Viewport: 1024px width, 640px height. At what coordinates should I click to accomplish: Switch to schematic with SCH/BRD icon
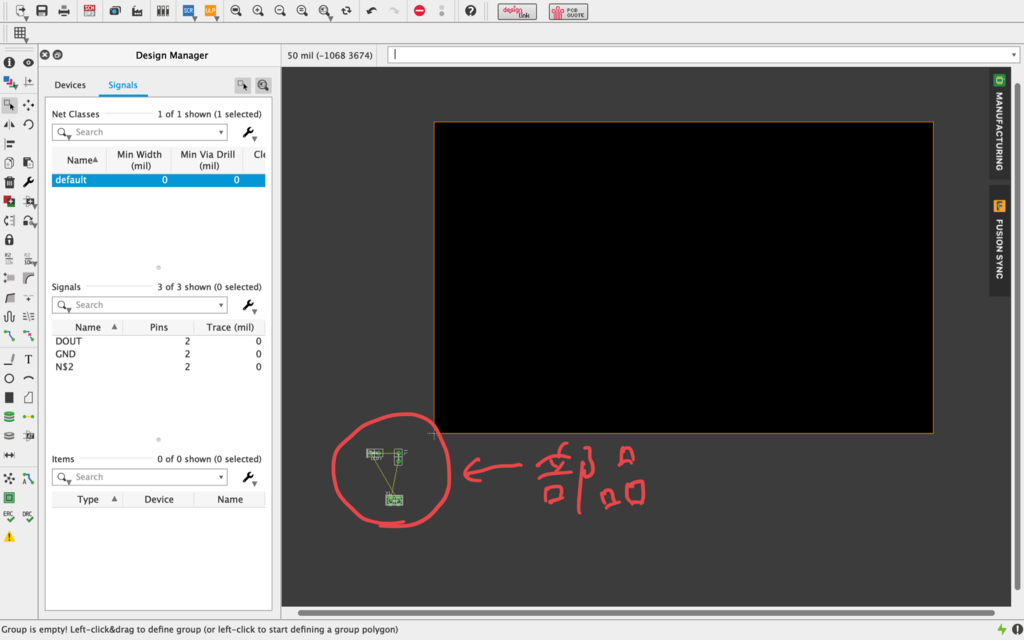(x=90, y=10)
